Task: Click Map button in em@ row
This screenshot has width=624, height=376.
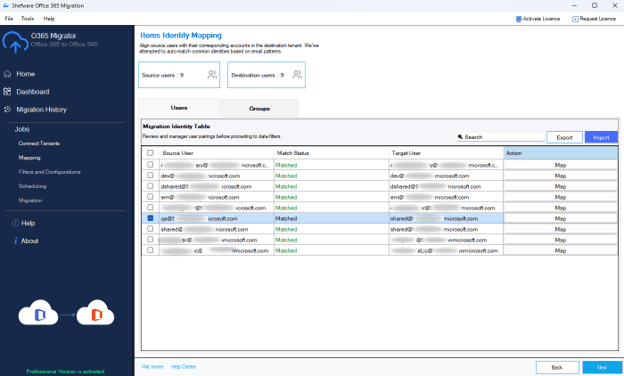Action: [x=560, y=197]
